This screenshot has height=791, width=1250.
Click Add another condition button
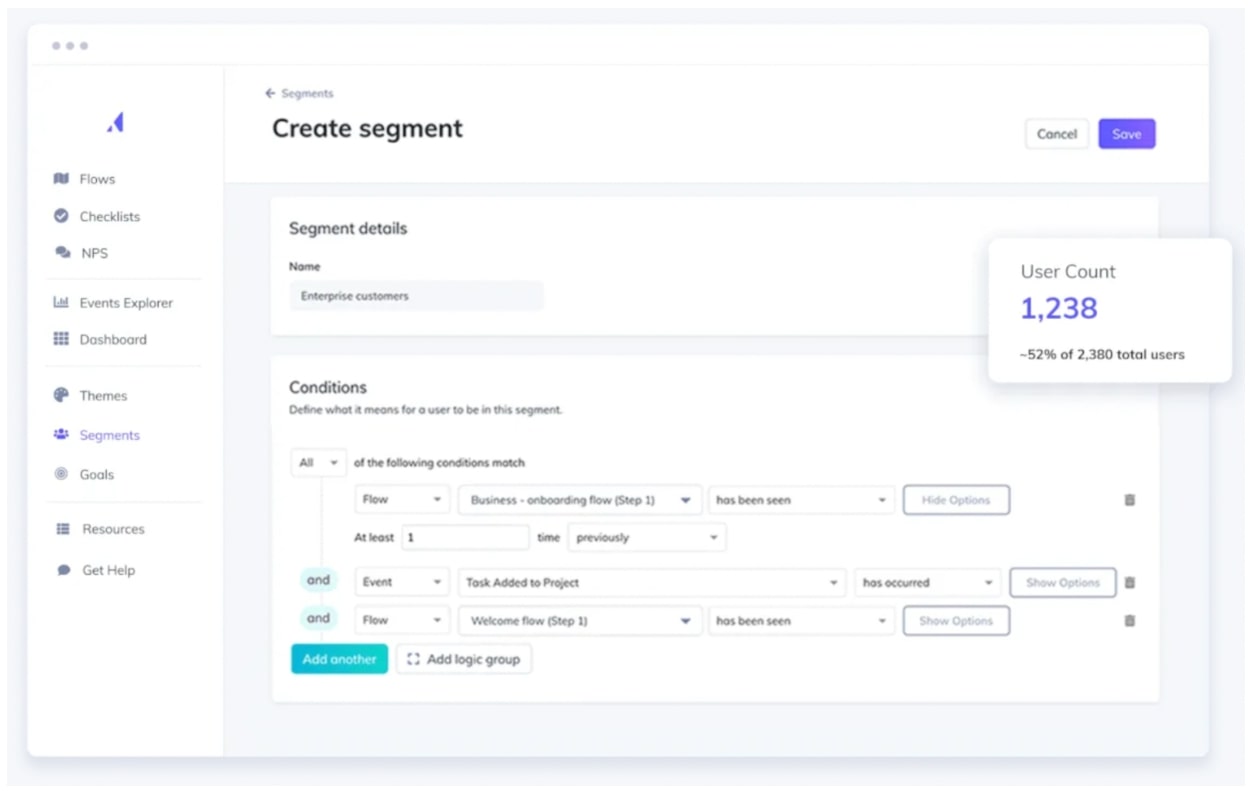pyautogui.click(x=339, y=659)
